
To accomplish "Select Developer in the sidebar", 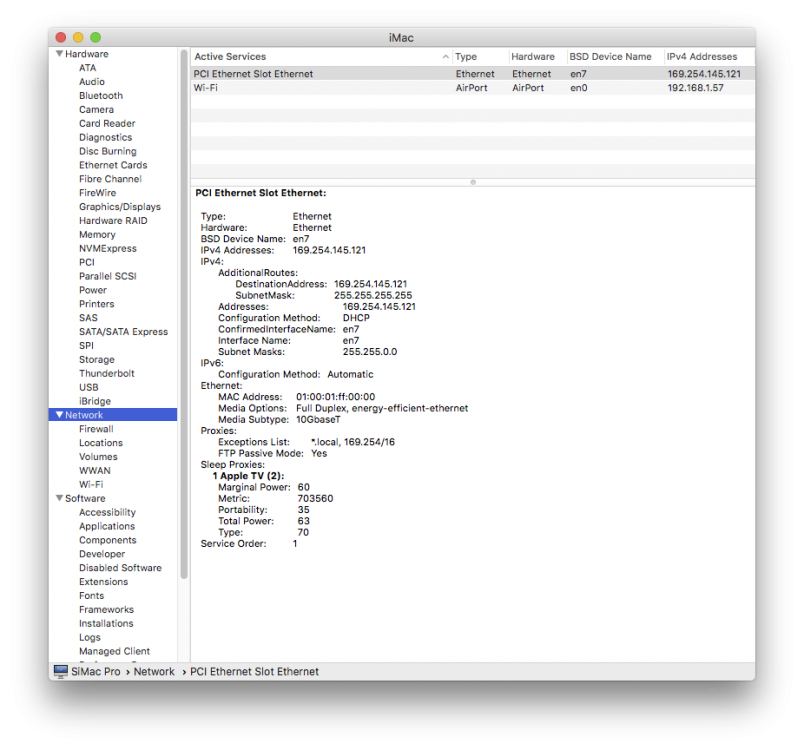I will pyautogui.click(x=102, y=554).
